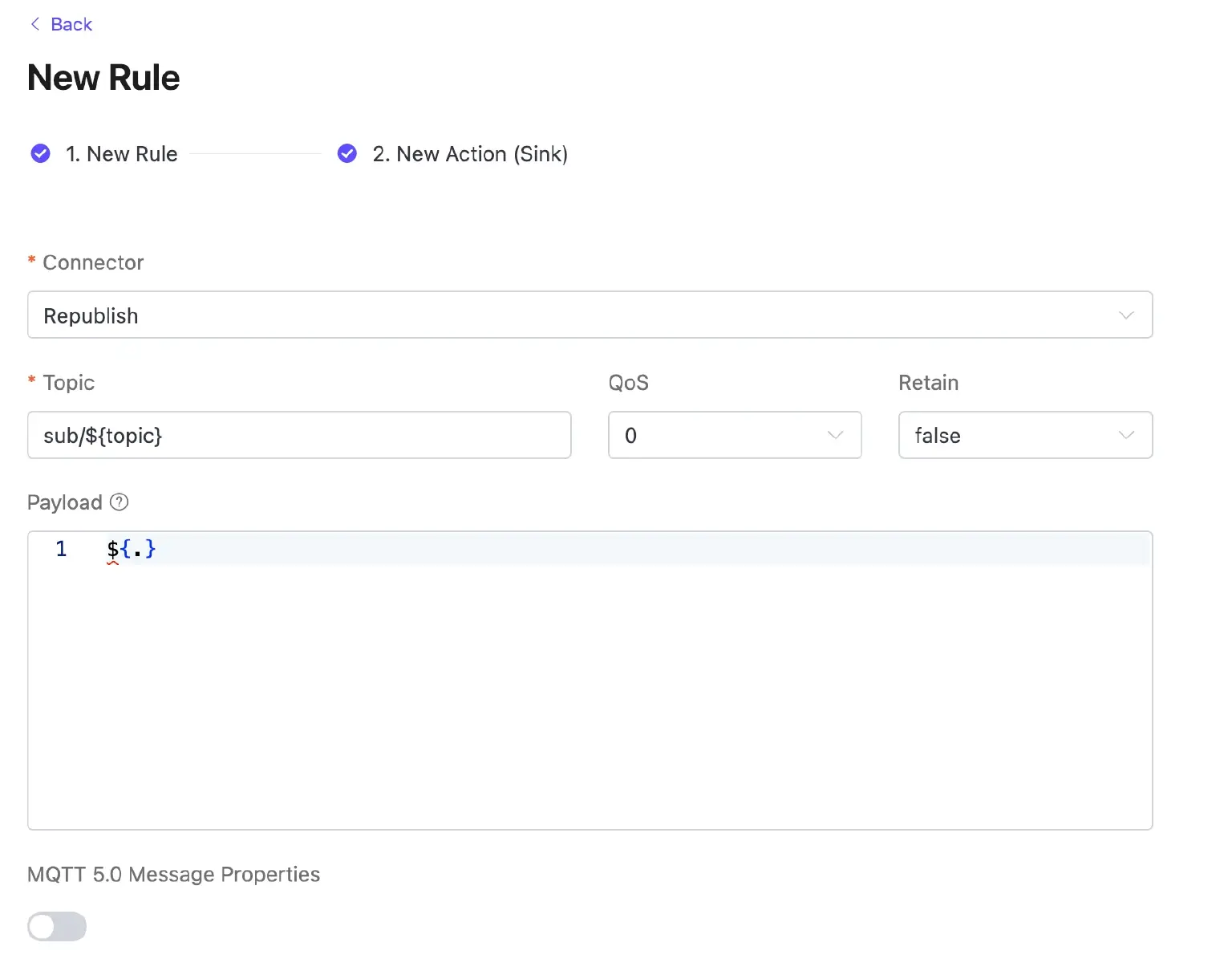Click the QoS dropdown chevron arrow
1232x967 pixels.
pyautogui.click(x=835, y=435)
